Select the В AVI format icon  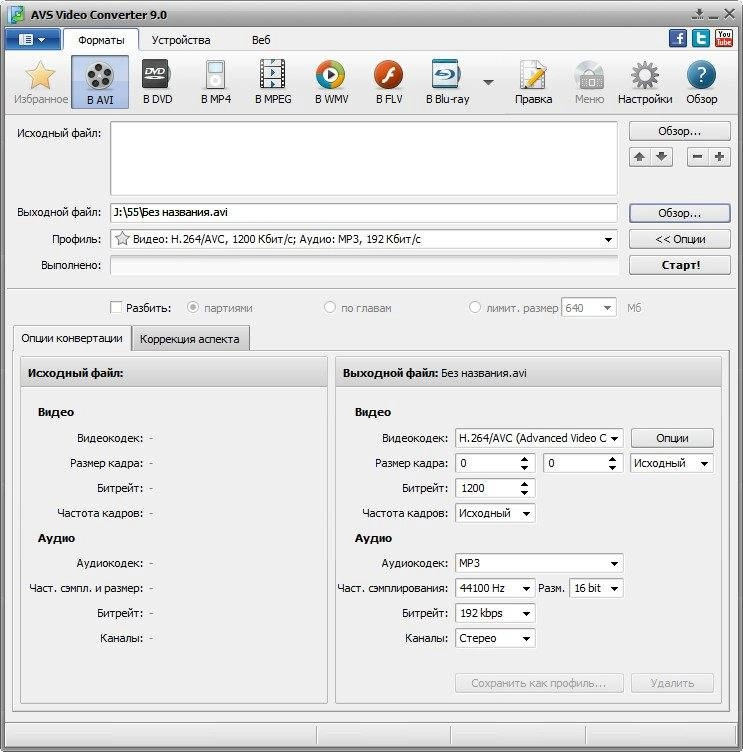click(x=100, y=82)
